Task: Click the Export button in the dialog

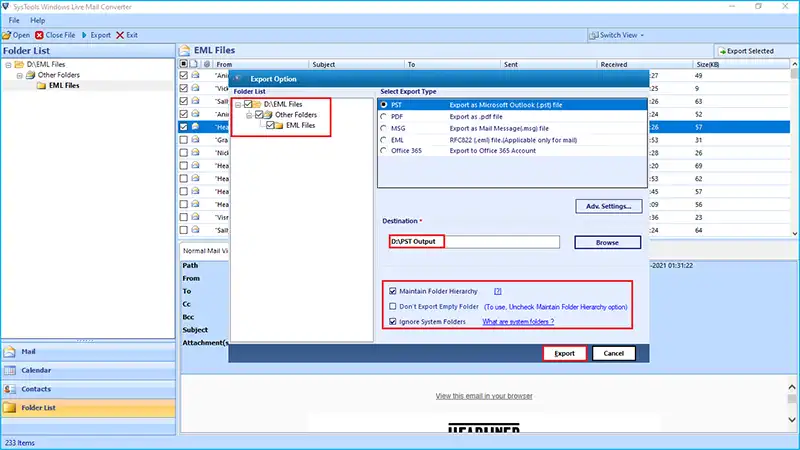Action: (564, 353)
